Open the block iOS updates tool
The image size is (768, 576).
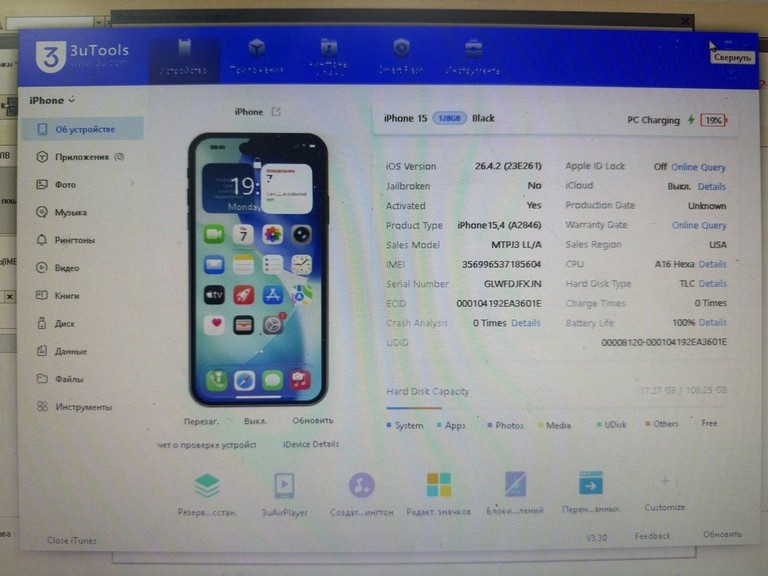point(515,484)
